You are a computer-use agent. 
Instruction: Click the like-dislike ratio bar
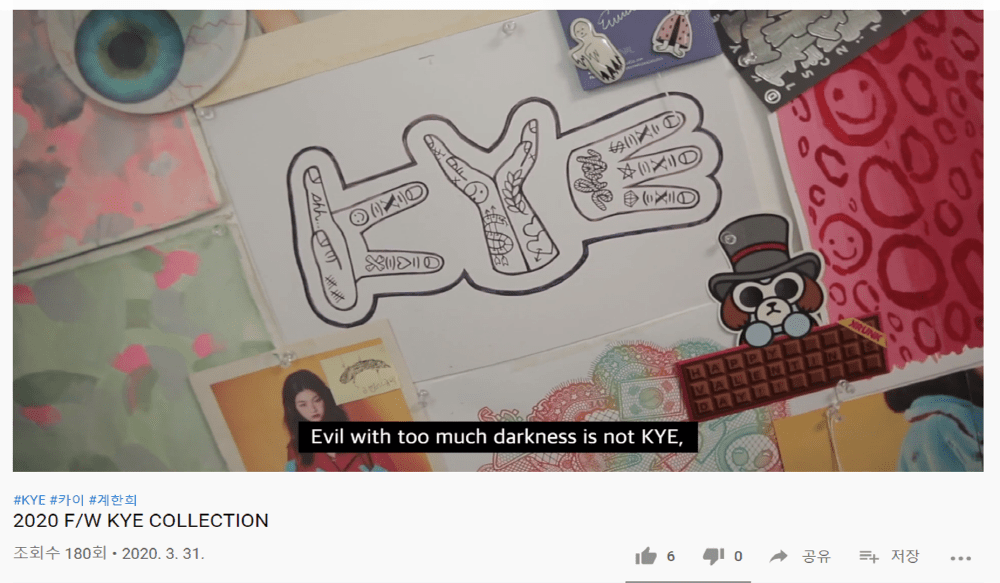click(688, 581)
